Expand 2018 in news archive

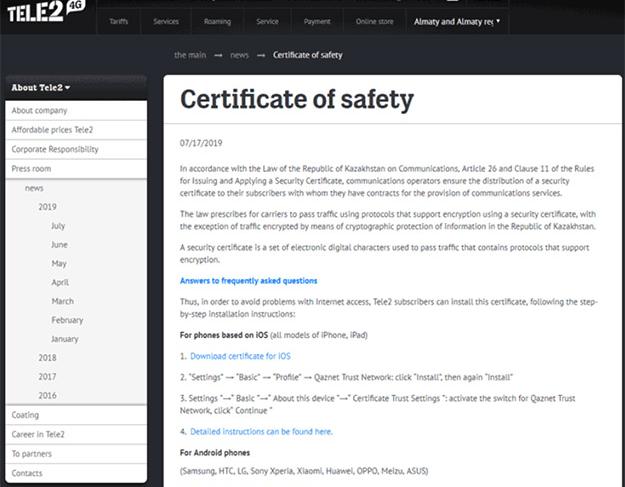(47, 358)
